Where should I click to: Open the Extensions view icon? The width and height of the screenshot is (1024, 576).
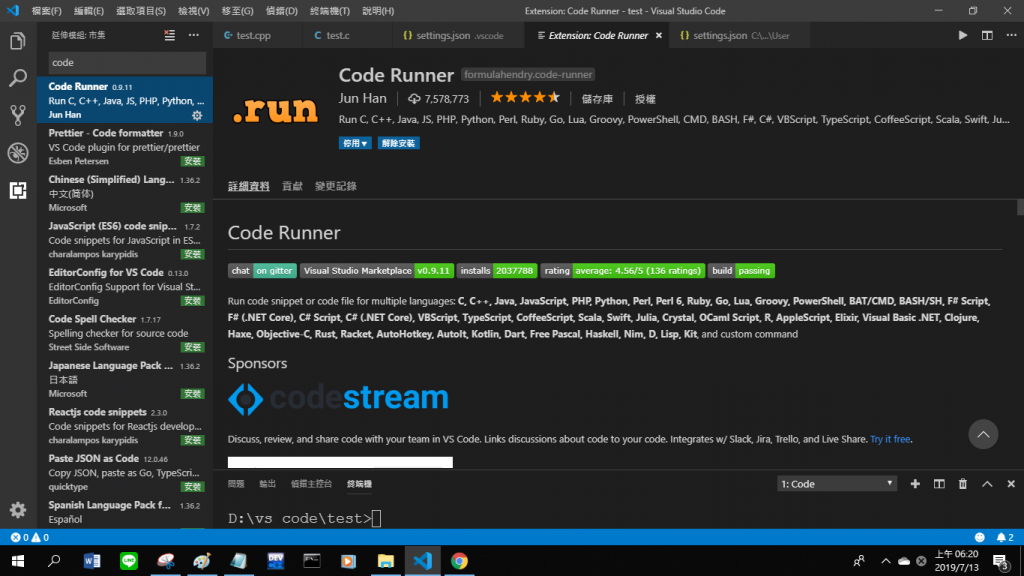tap(18, 190)
